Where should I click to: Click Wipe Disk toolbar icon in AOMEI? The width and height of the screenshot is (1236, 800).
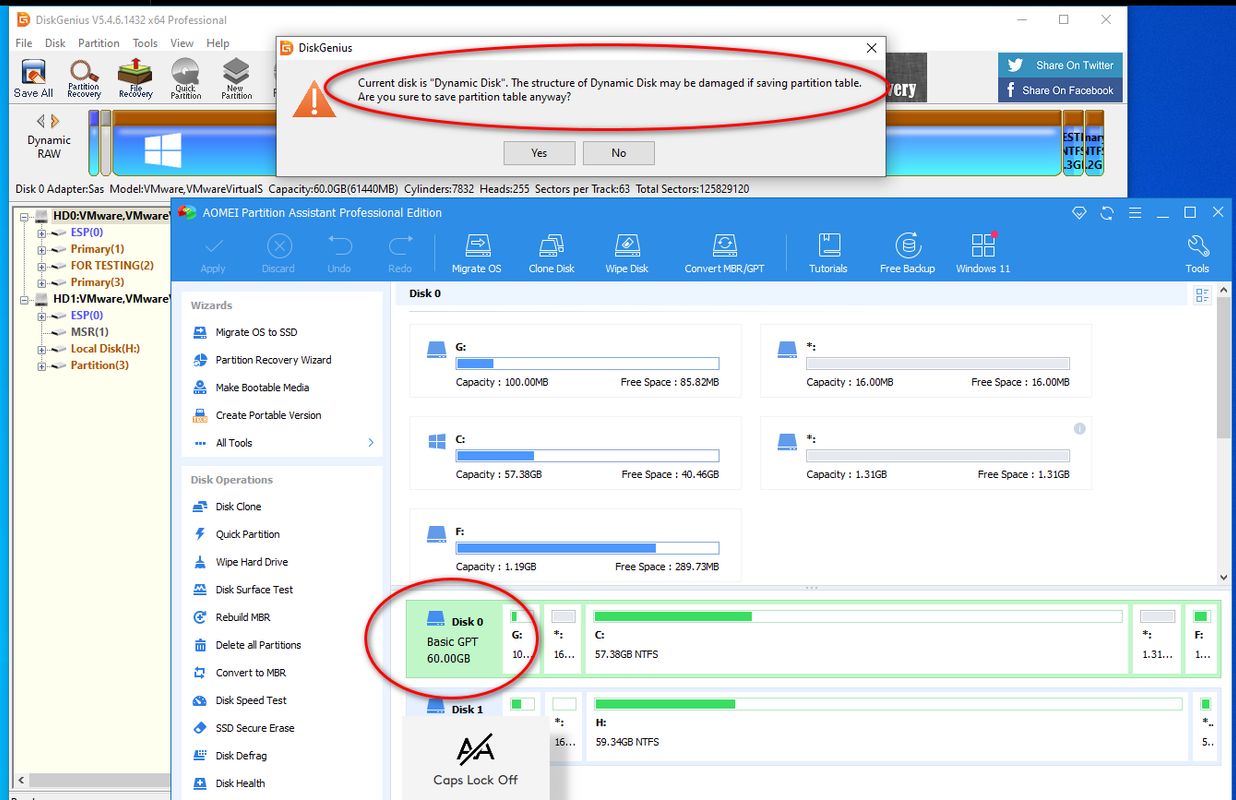(x=627, y=254)
